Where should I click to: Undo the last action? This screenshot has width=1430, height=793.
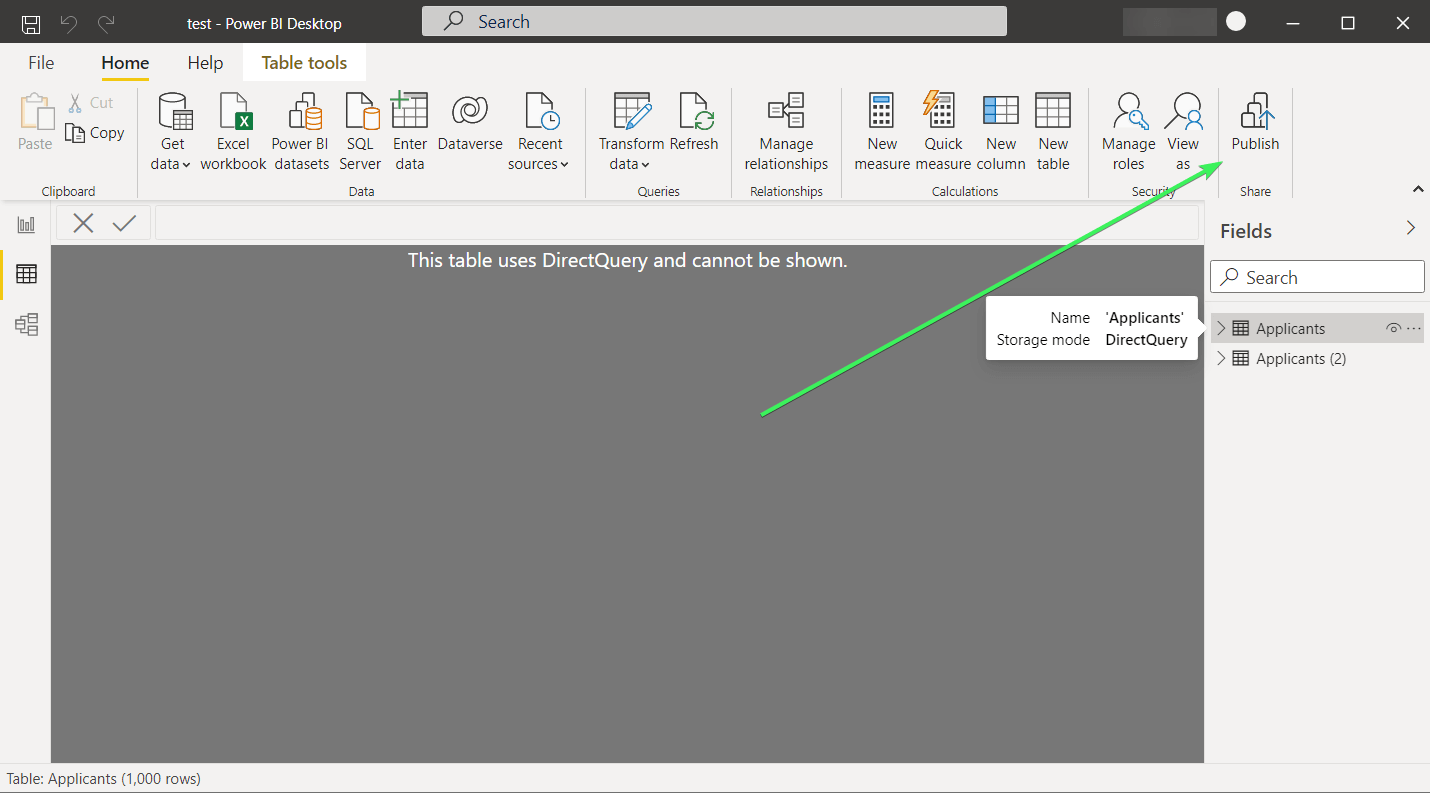69,24
